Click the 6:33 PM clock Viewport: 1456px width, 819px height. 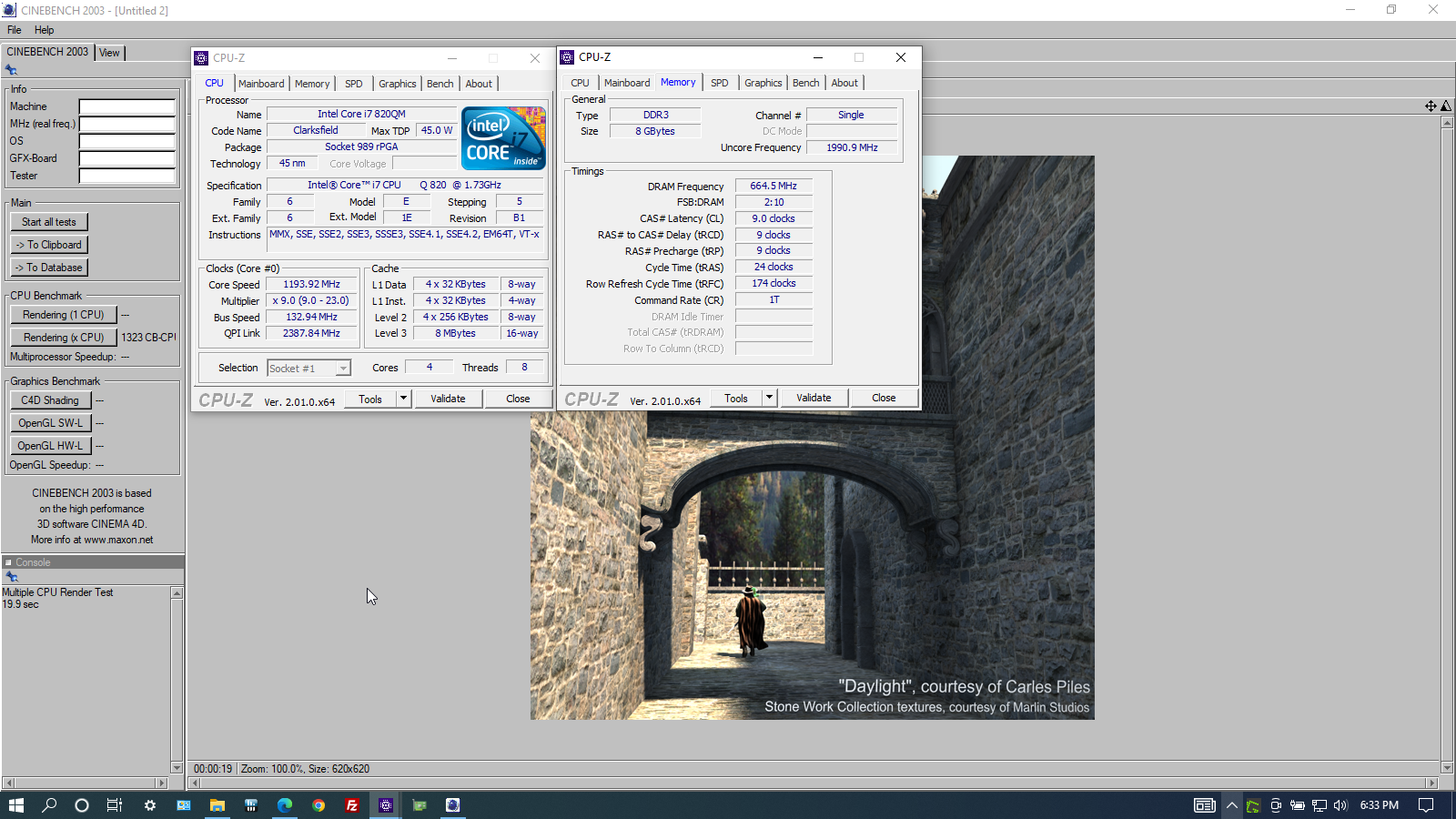coord(1379,805)
